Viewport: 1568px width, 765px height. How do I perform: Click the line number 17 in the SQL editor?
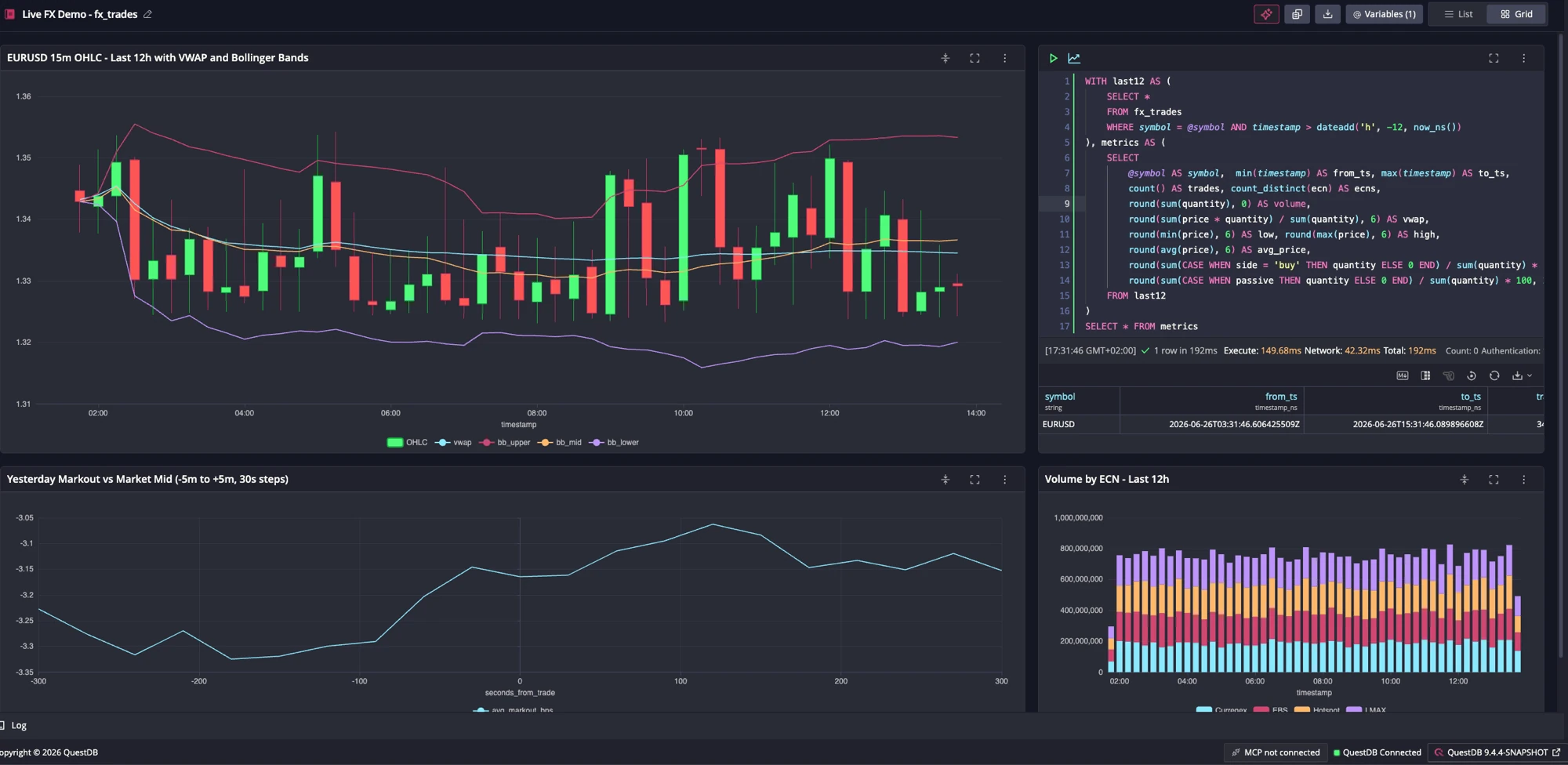1064,327
